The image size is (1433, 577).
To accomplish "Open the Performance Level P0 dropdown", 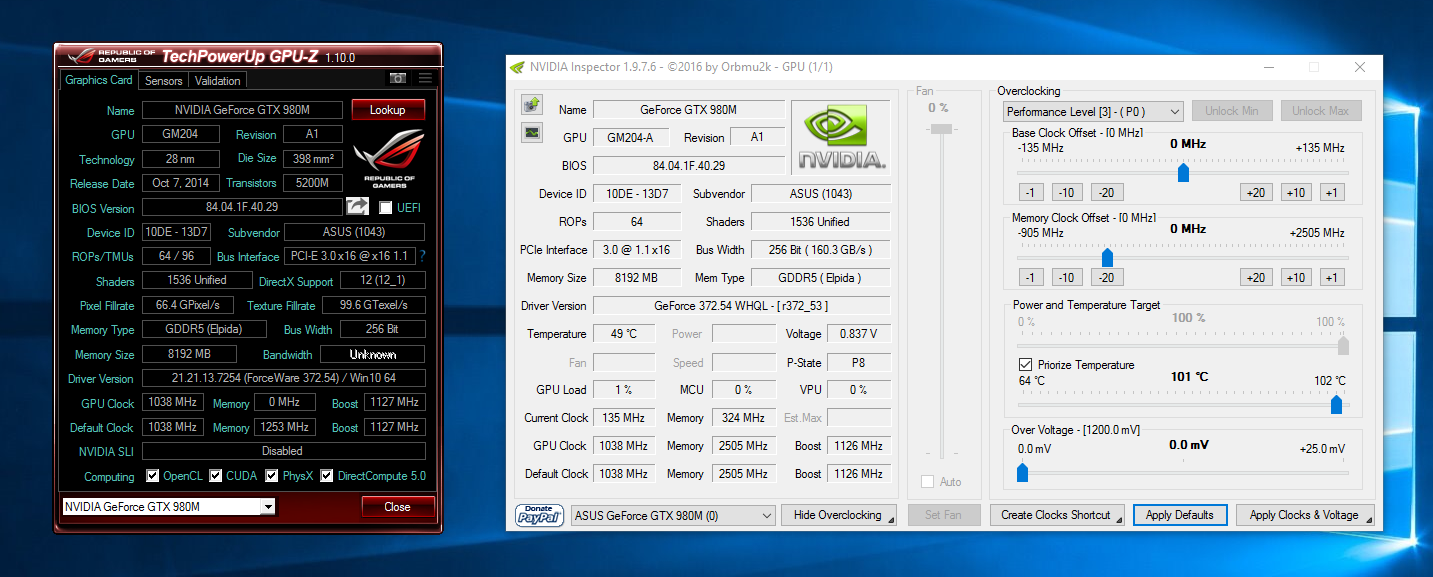I will click(1093, 111).
